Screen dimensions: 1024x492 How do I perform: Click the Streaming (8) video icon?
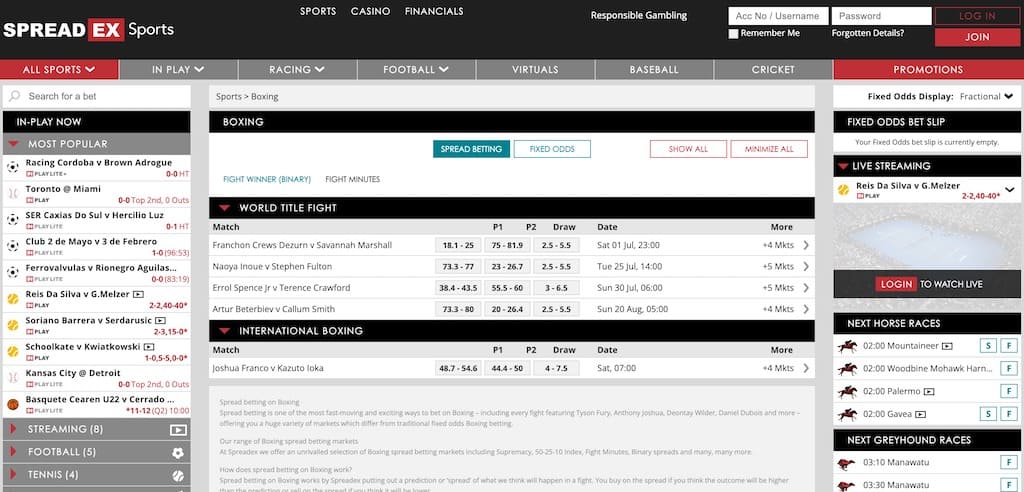click(178, 430)
